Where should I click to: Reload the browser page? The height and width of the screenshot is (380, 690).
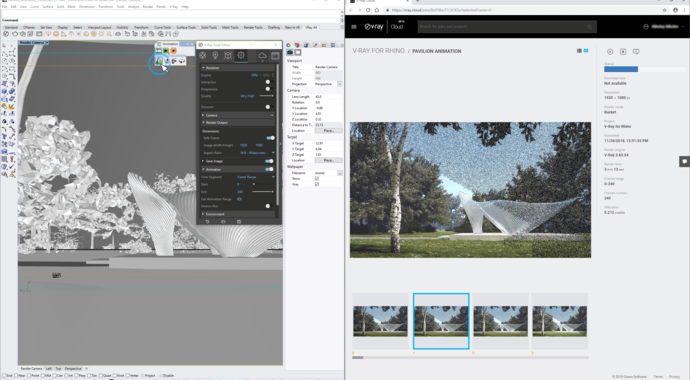[368, 10]
